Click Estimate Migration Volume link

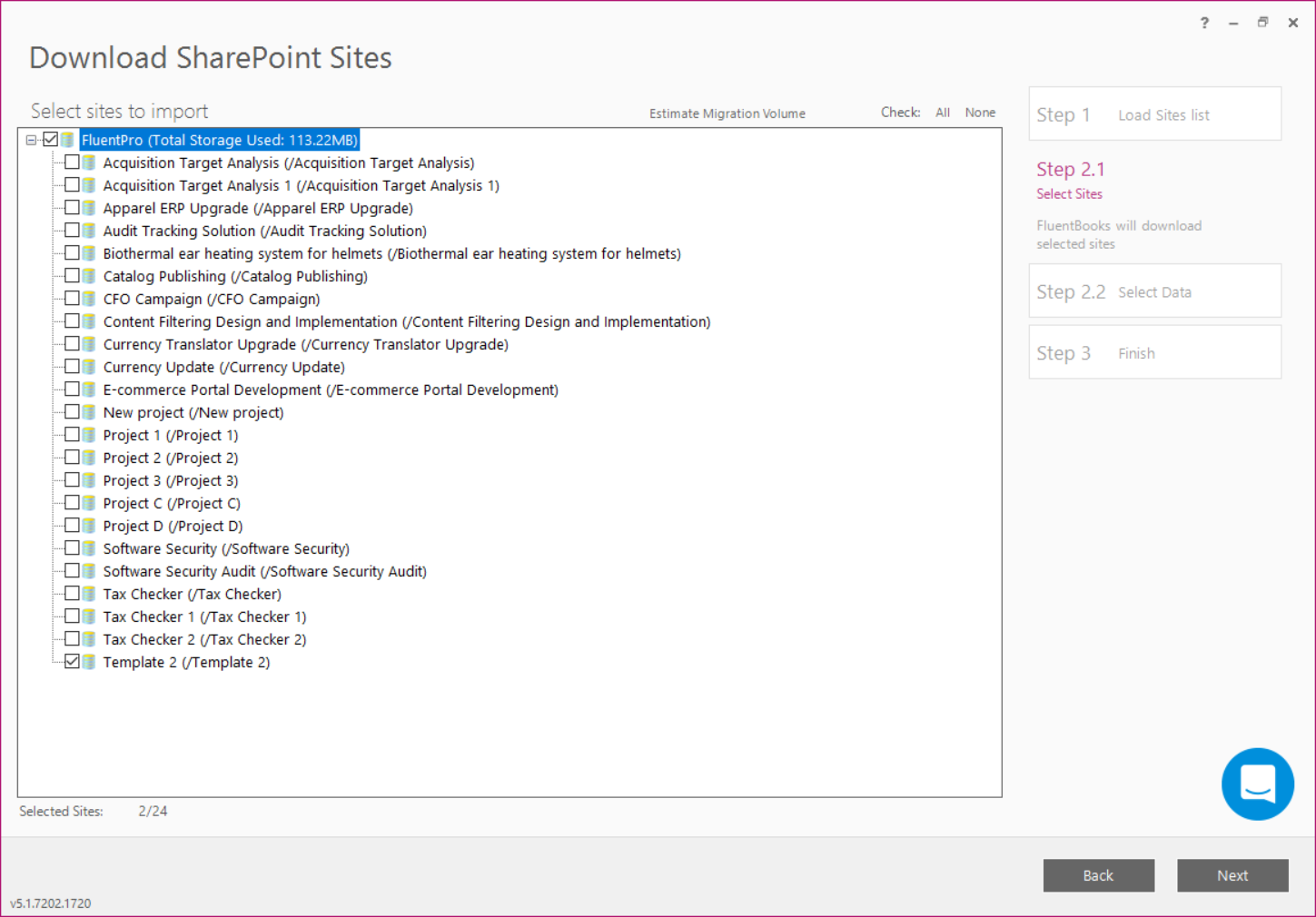727,113
